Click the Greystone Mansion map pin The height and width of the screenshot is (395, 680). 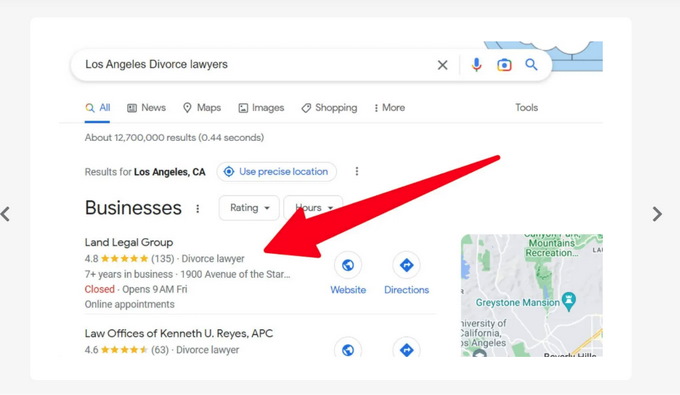[x=569, y=301]
